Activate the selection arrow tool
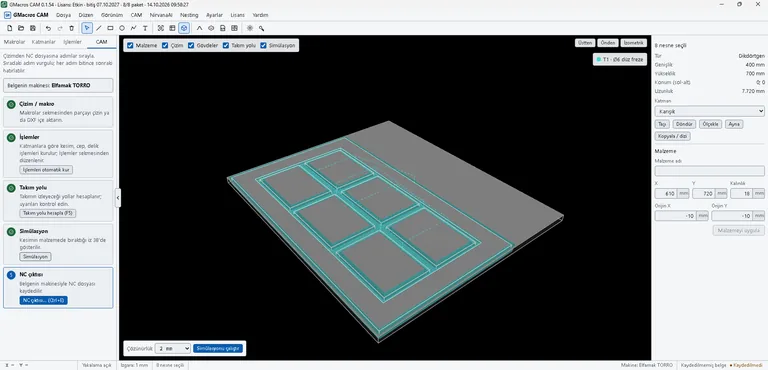This screenshot has height=370, width=768. [87, 28]
